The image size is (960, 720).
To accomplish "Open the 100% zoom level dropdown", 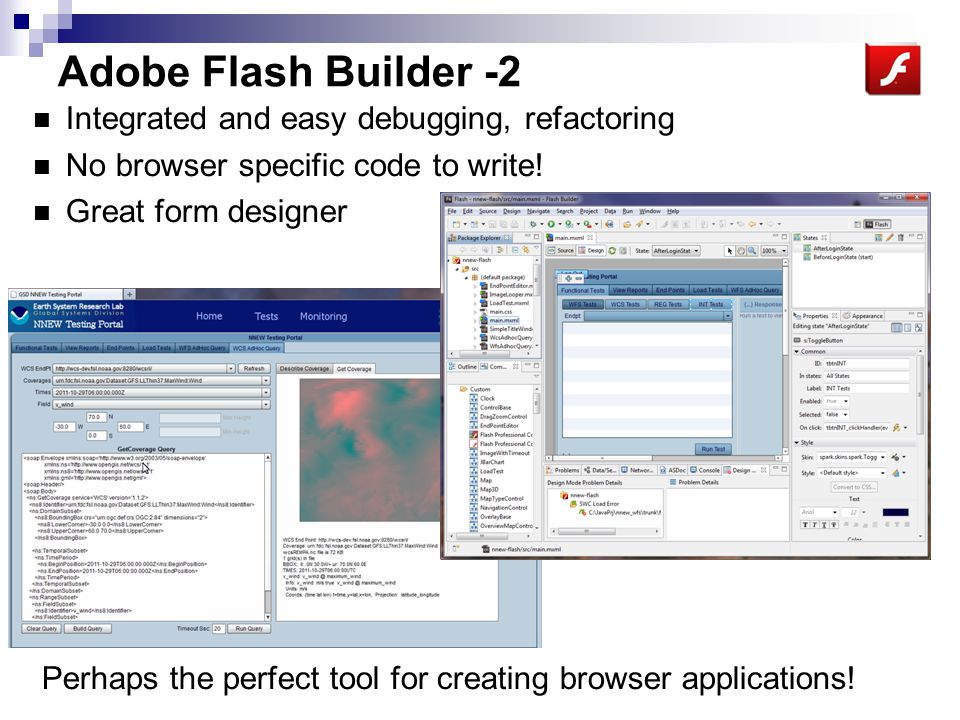I will (774, 250).
